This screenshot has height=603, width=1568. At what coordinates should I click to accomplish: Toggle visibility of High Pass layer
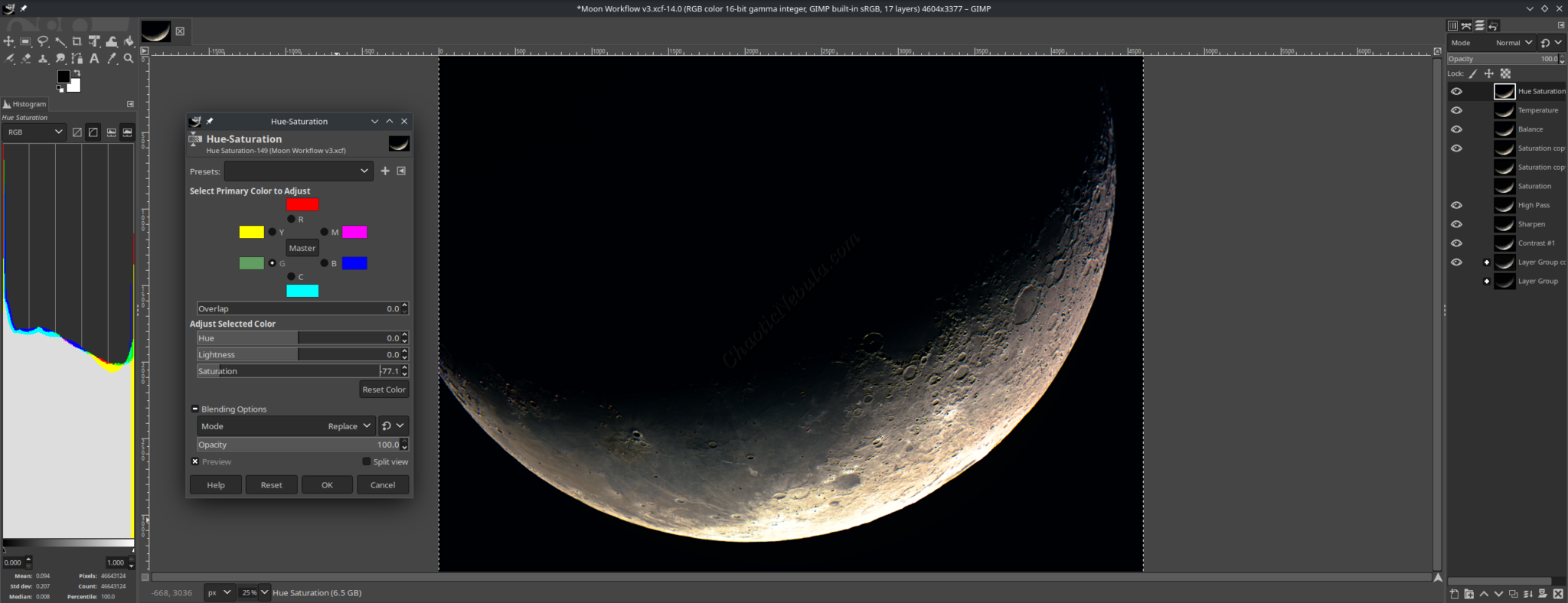1456,205
